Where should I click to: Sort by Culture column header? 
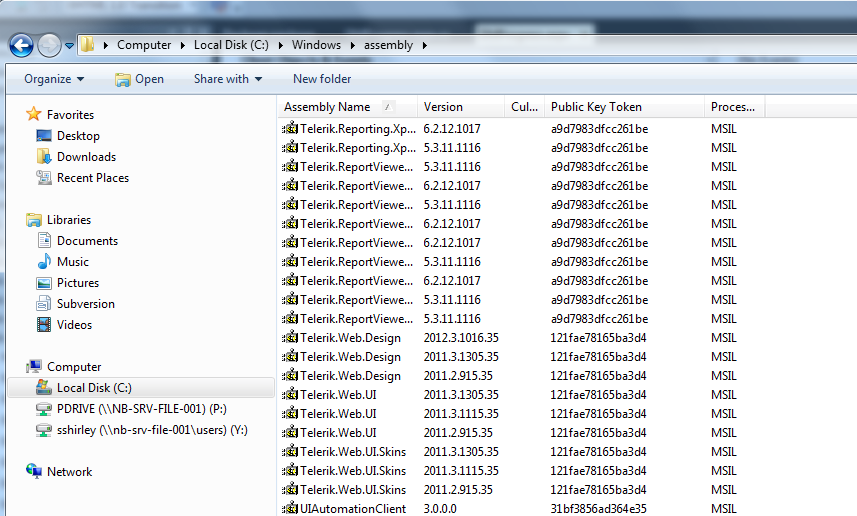(x=525, y=107)
